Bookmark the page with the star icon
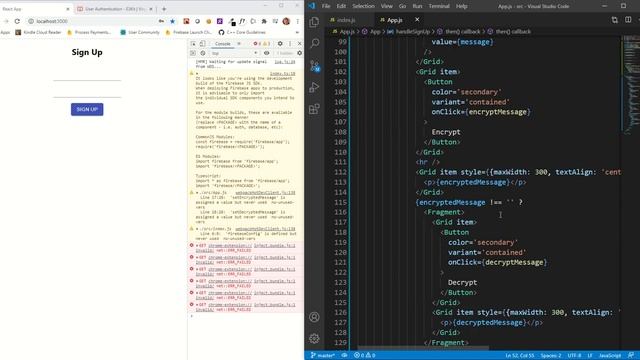The image size is (640, 360). coord(173,21)
